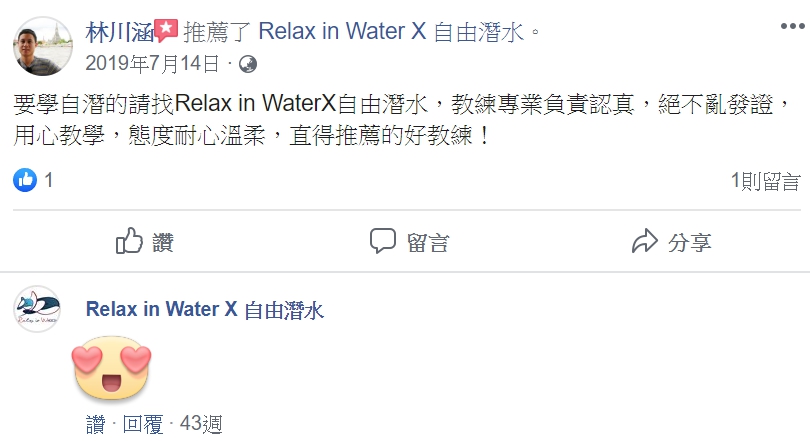This screenshot has height=441, width=810.
Task: Open 林川涵's profile picture
Action: (x=42, y=46)
